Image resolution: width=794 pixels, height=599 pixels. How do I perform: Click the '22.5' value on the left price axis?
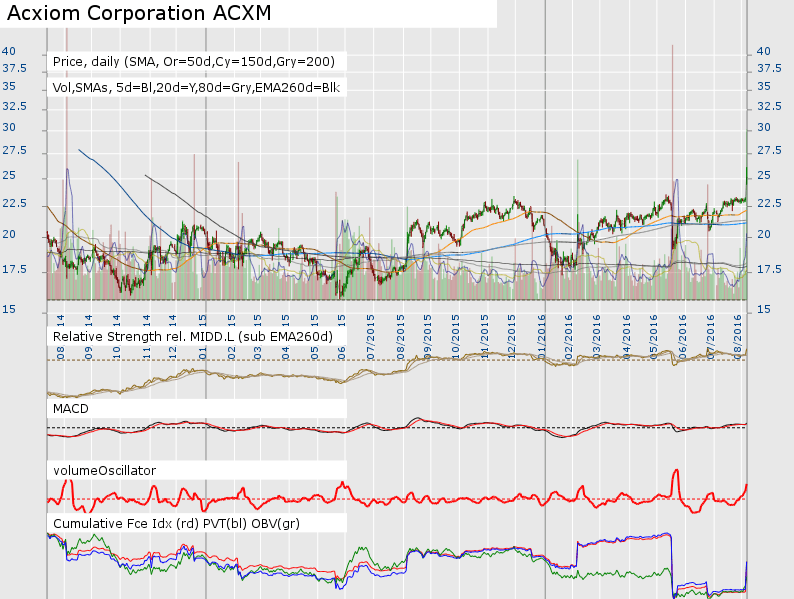point(14,204)
